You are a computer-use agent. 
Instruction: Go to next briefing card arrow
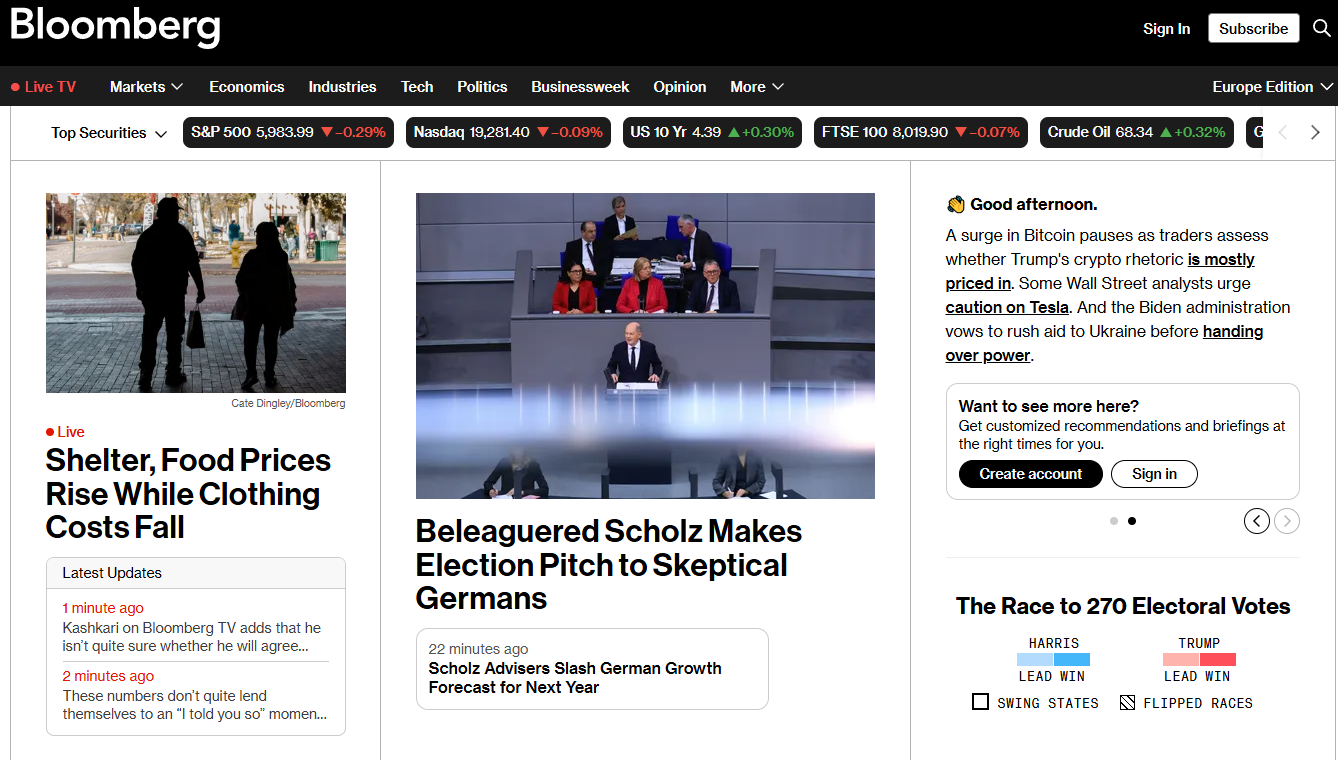click(x=1287, y=521)
